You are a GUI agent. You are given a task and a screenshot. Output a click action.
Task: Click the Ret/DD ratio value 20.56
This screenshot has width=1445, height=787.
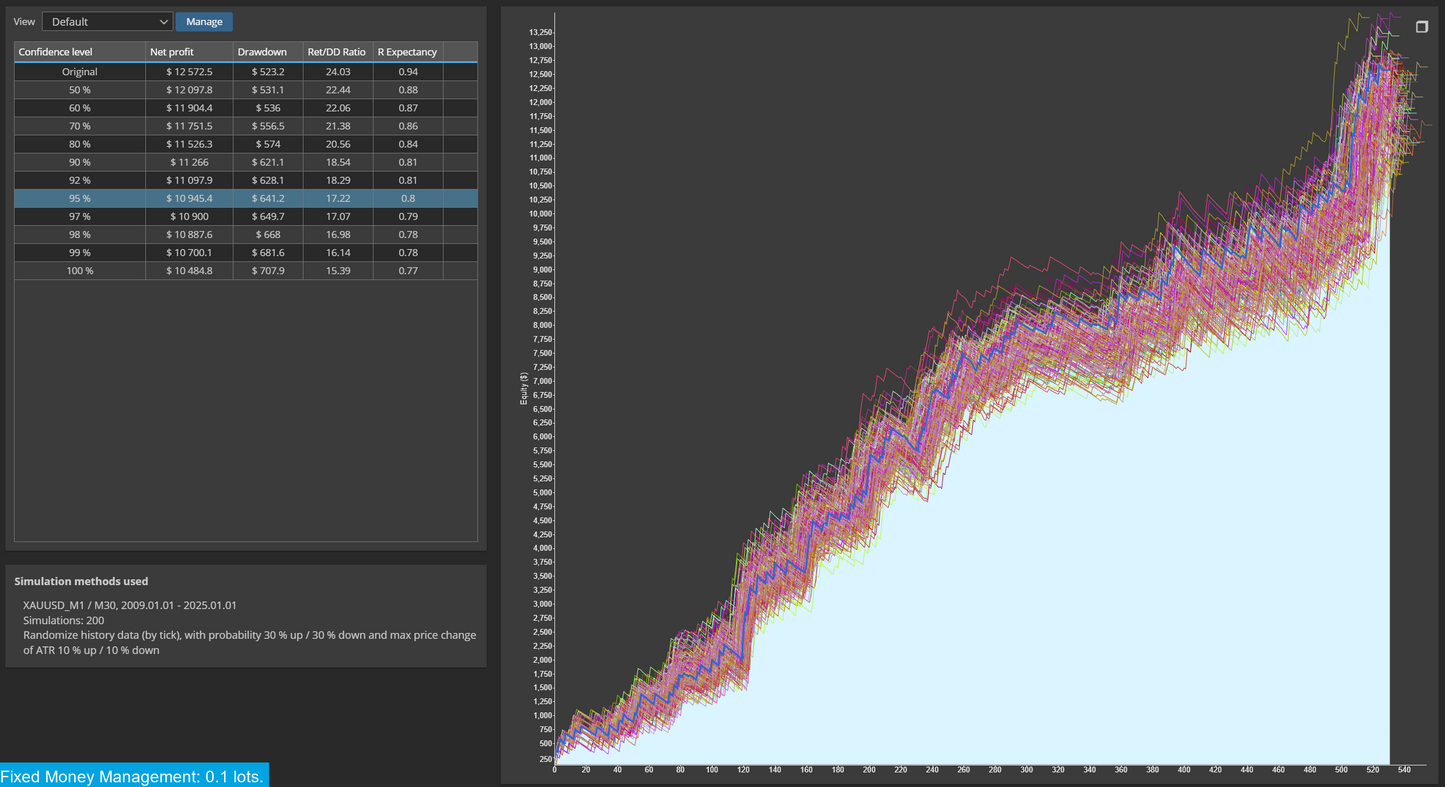tap(338, 144)
